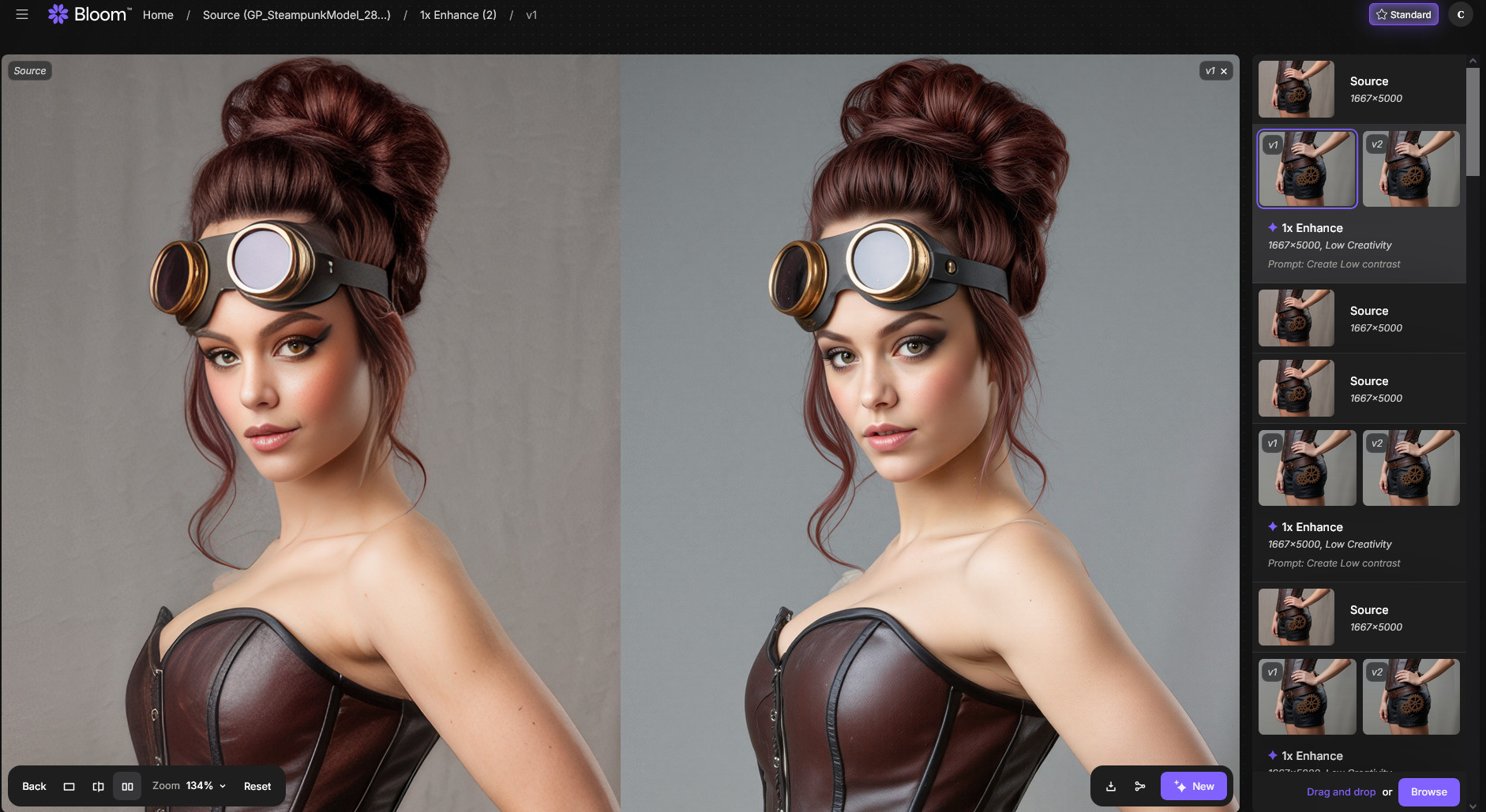
Task: Go to Home in breadcrumb
Action: coord(158,15)
